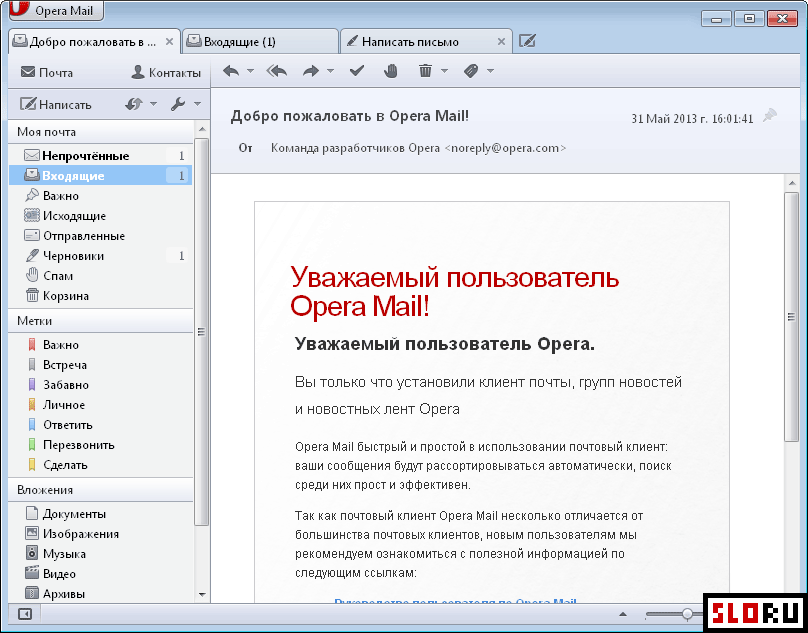Viewport: 808px width, 633px height.
Task: Open delete options dropdown arrow
Action: coord(444,71)
